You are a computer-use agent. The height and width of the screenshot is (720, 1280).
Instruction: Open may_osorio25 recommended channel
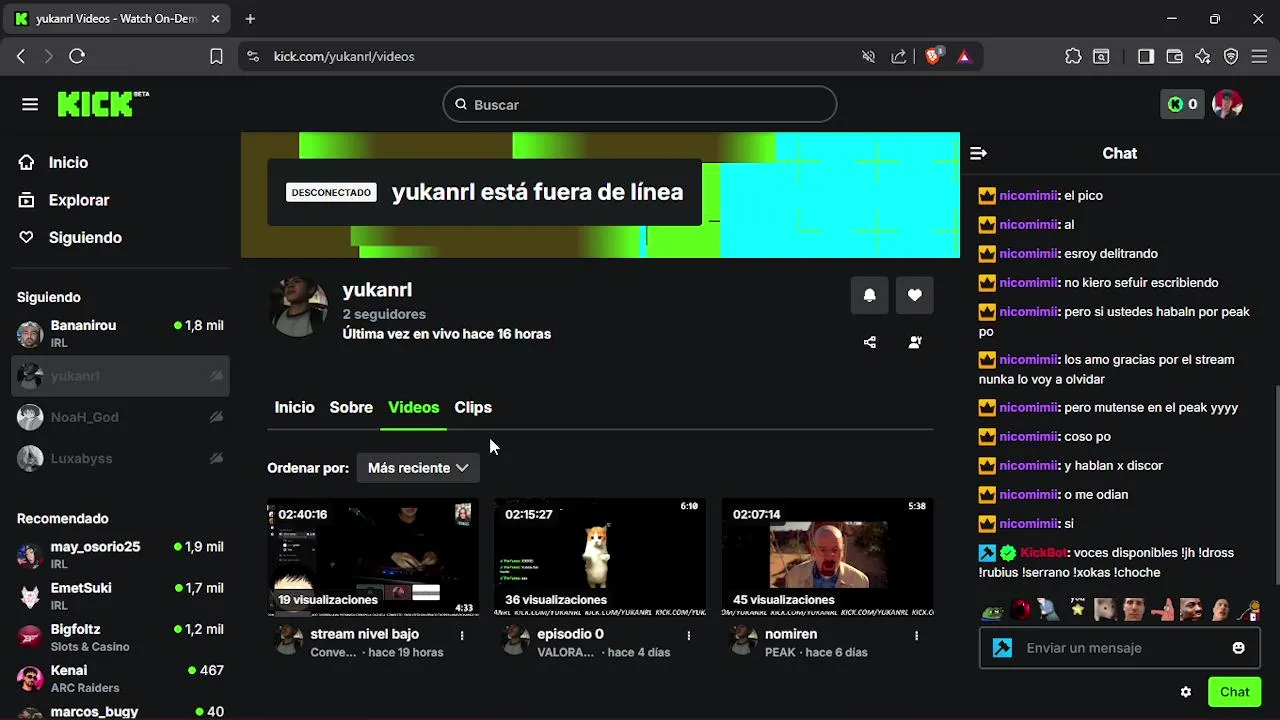pos(120,555)
